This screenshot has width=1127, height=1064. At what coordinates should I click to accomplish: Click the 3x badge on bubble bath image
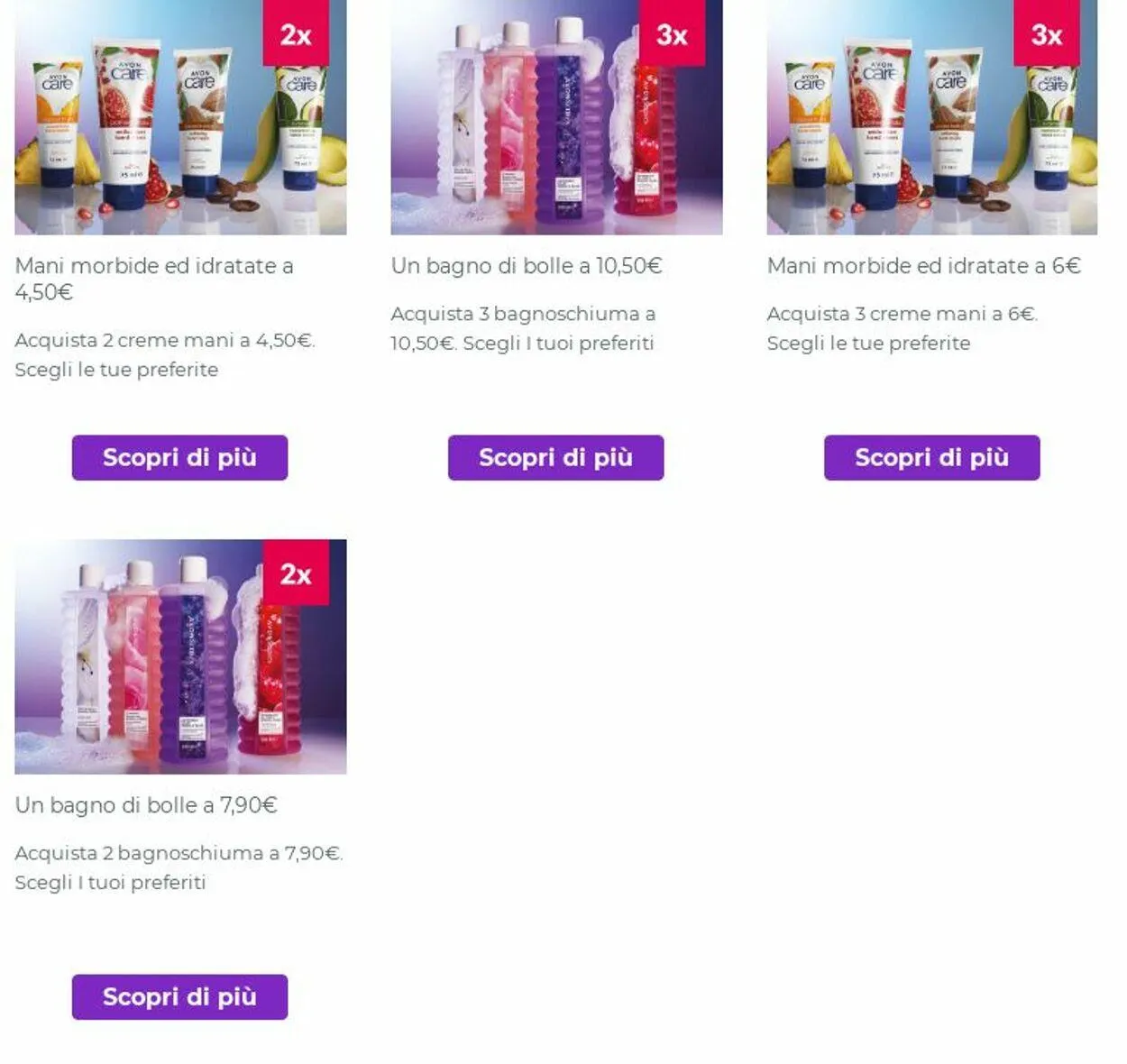[672, 33]
